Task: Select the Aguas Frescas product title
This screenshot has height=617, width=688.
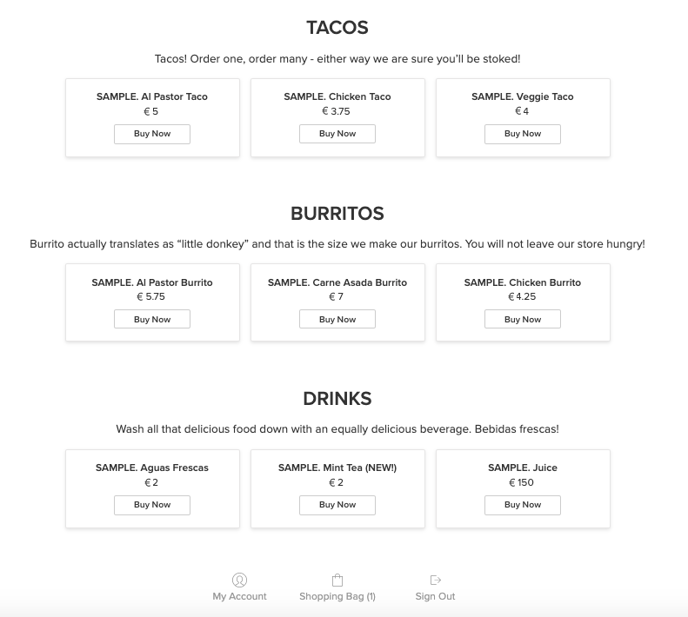Action: (152, 468)
